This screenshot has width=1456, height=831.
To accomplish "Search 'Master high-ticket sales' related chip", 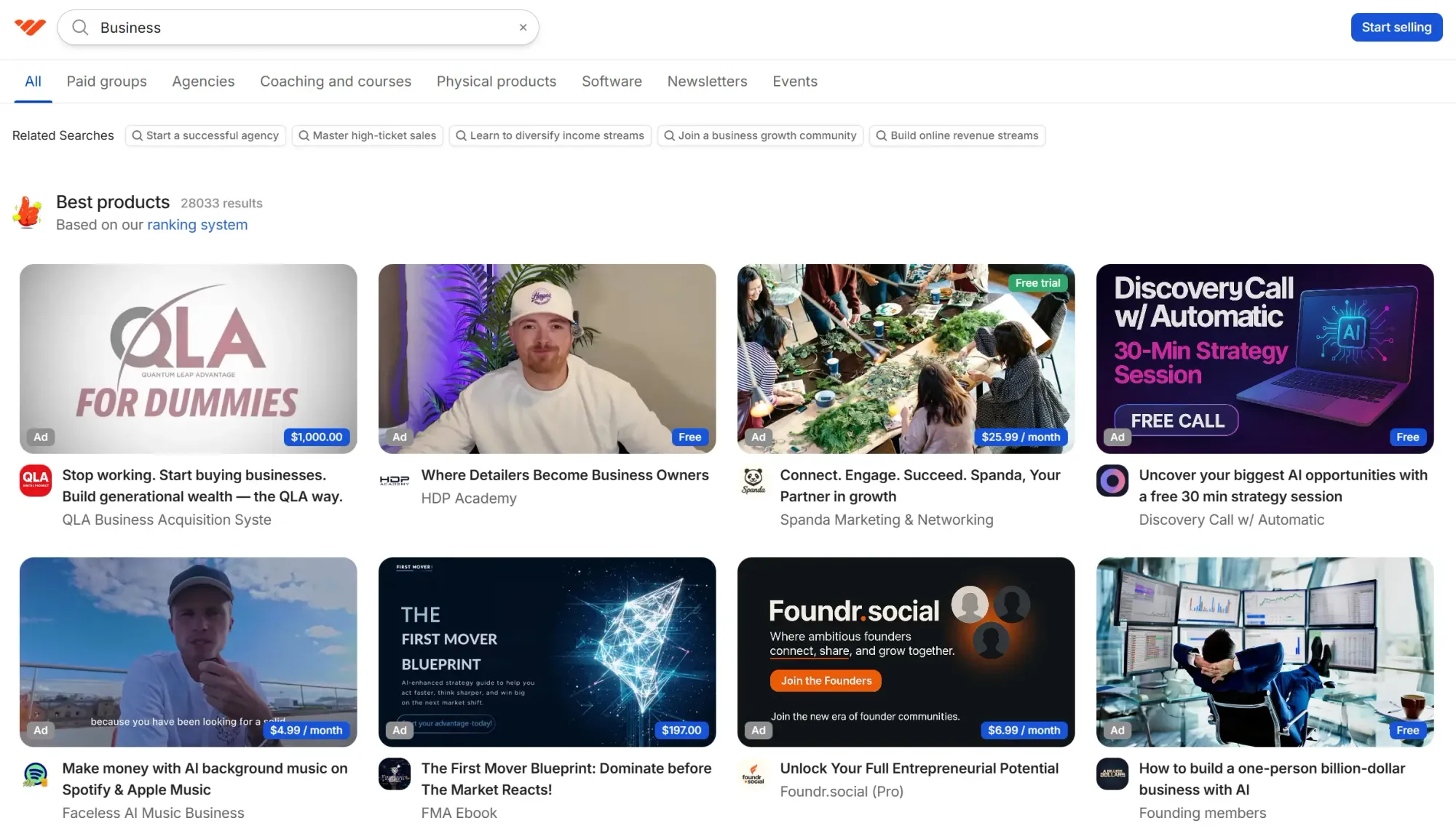I will click(x=368, y=135).
